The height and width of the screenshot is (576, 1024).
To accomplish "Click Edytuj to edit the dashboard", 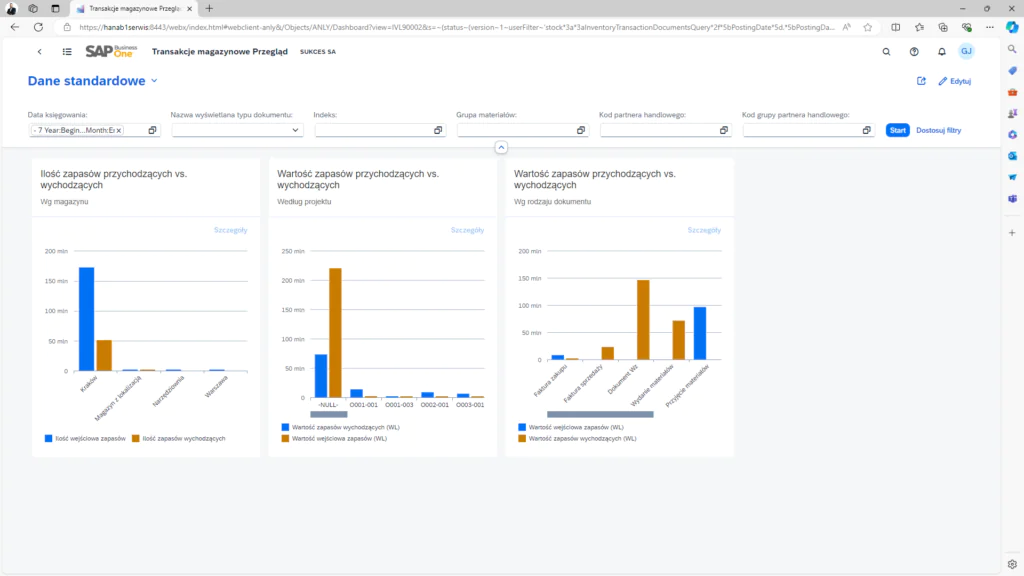I will click(955, 81).
